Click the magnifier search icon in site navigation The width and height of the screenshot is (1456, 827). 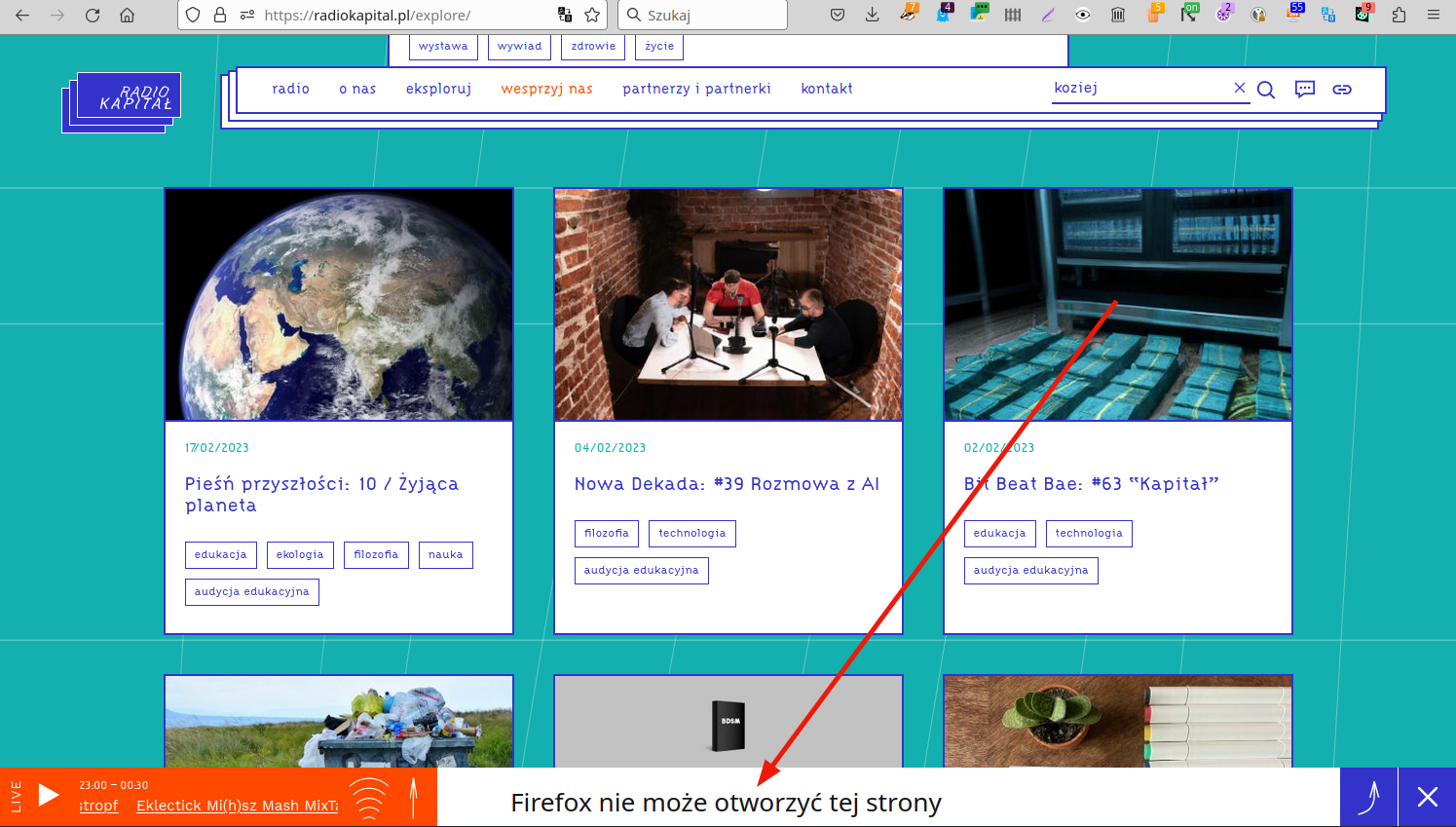click(x=1265, y=90)
